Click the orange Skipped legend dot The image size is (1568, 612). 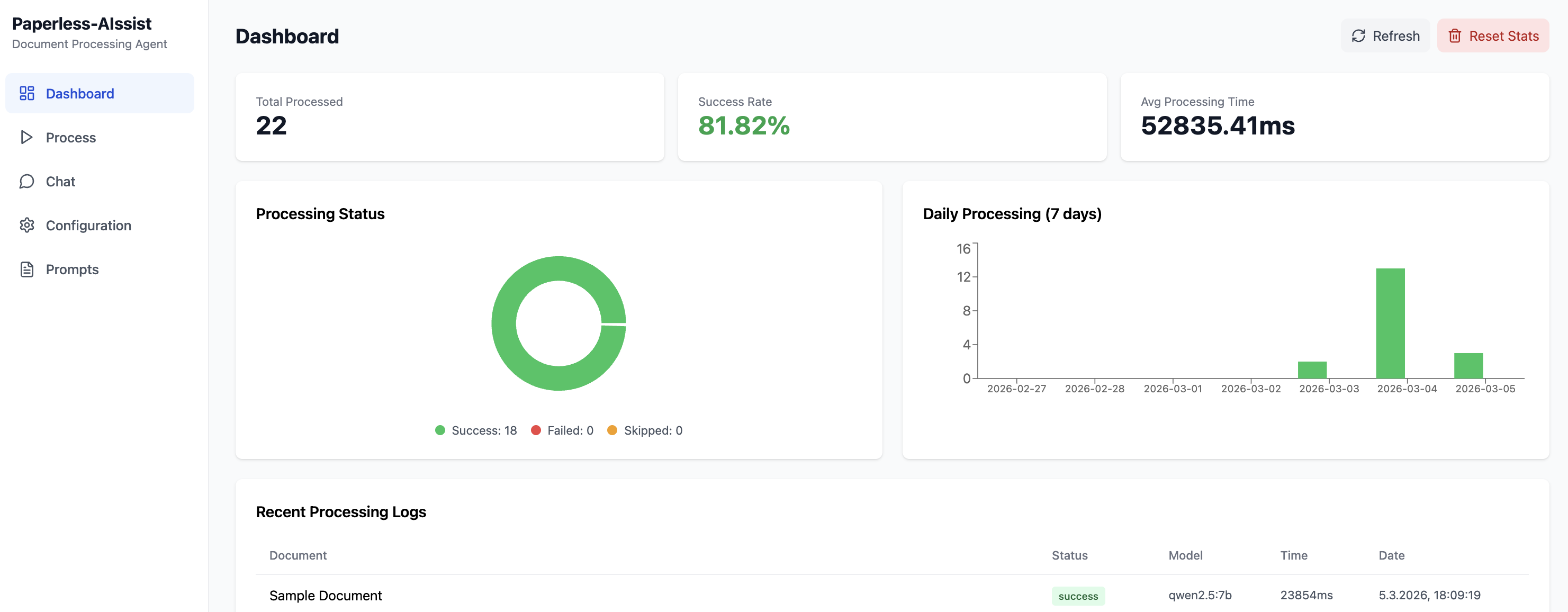point(612,430)
